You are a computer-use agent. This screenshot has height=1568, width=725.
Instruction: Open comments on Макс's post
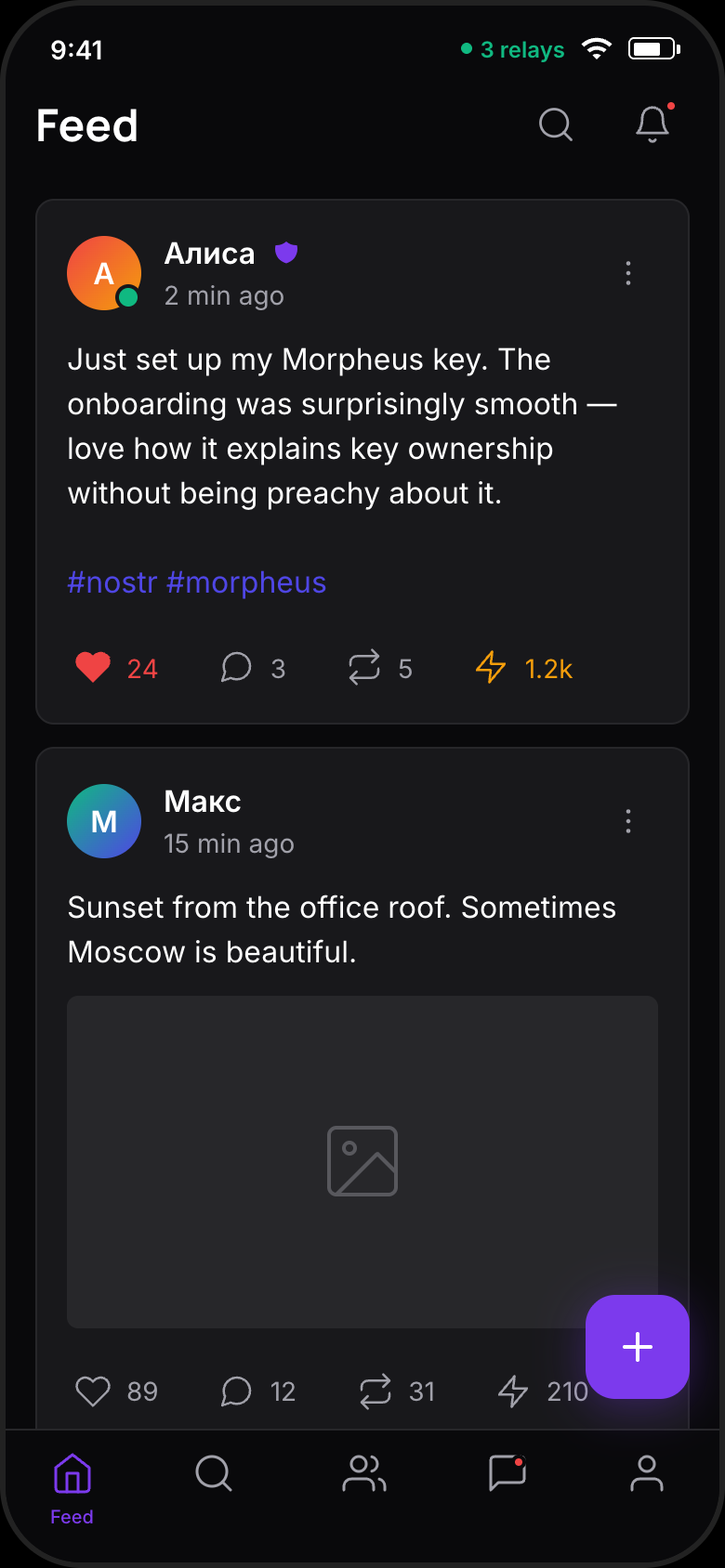pyautogui.click(x=236, y=1391)
